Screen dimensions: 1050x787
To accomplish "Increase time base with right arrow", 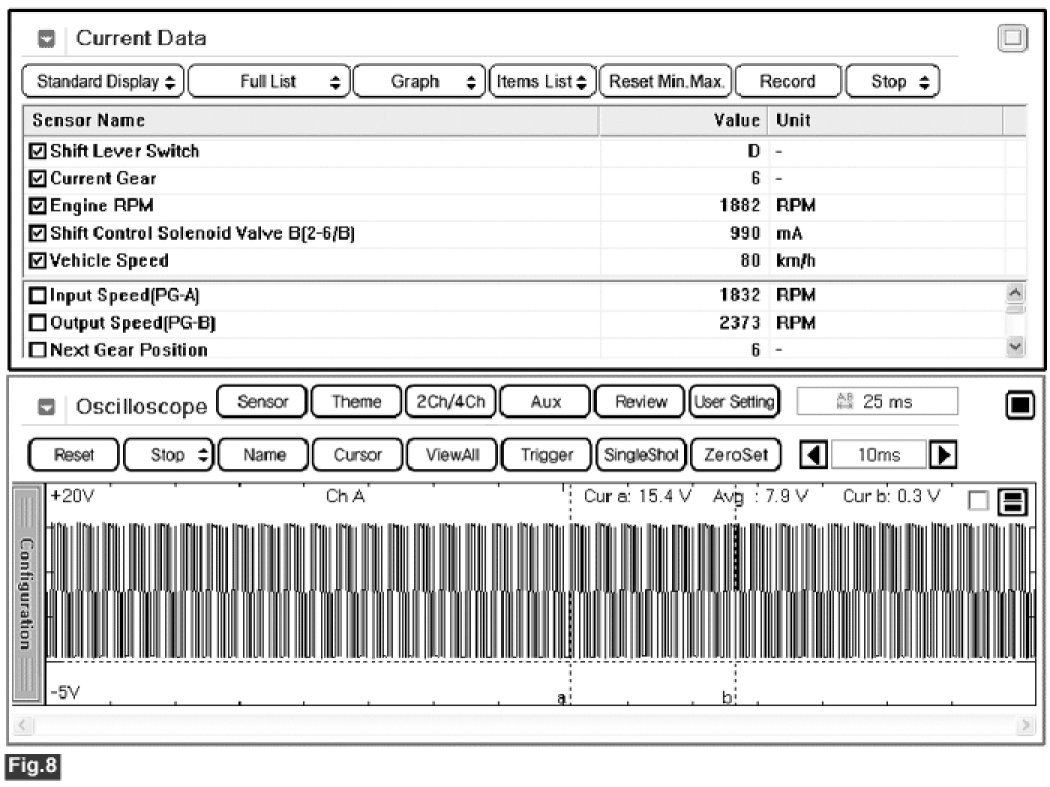I will pos(942,455).
